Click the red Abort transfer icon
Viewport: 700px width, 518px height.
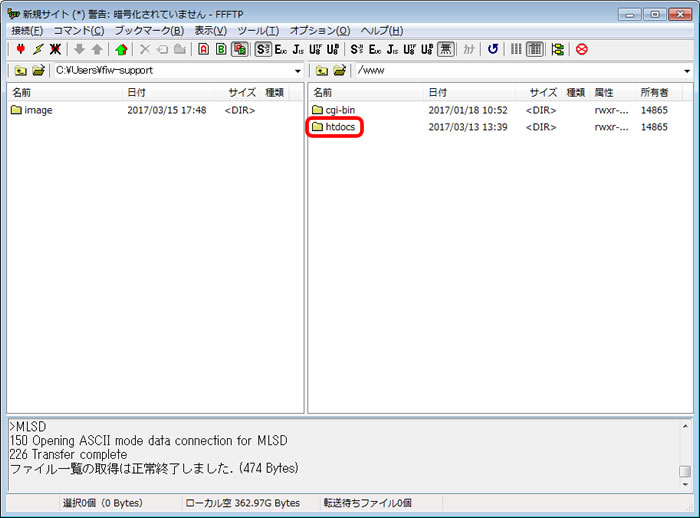581,49
